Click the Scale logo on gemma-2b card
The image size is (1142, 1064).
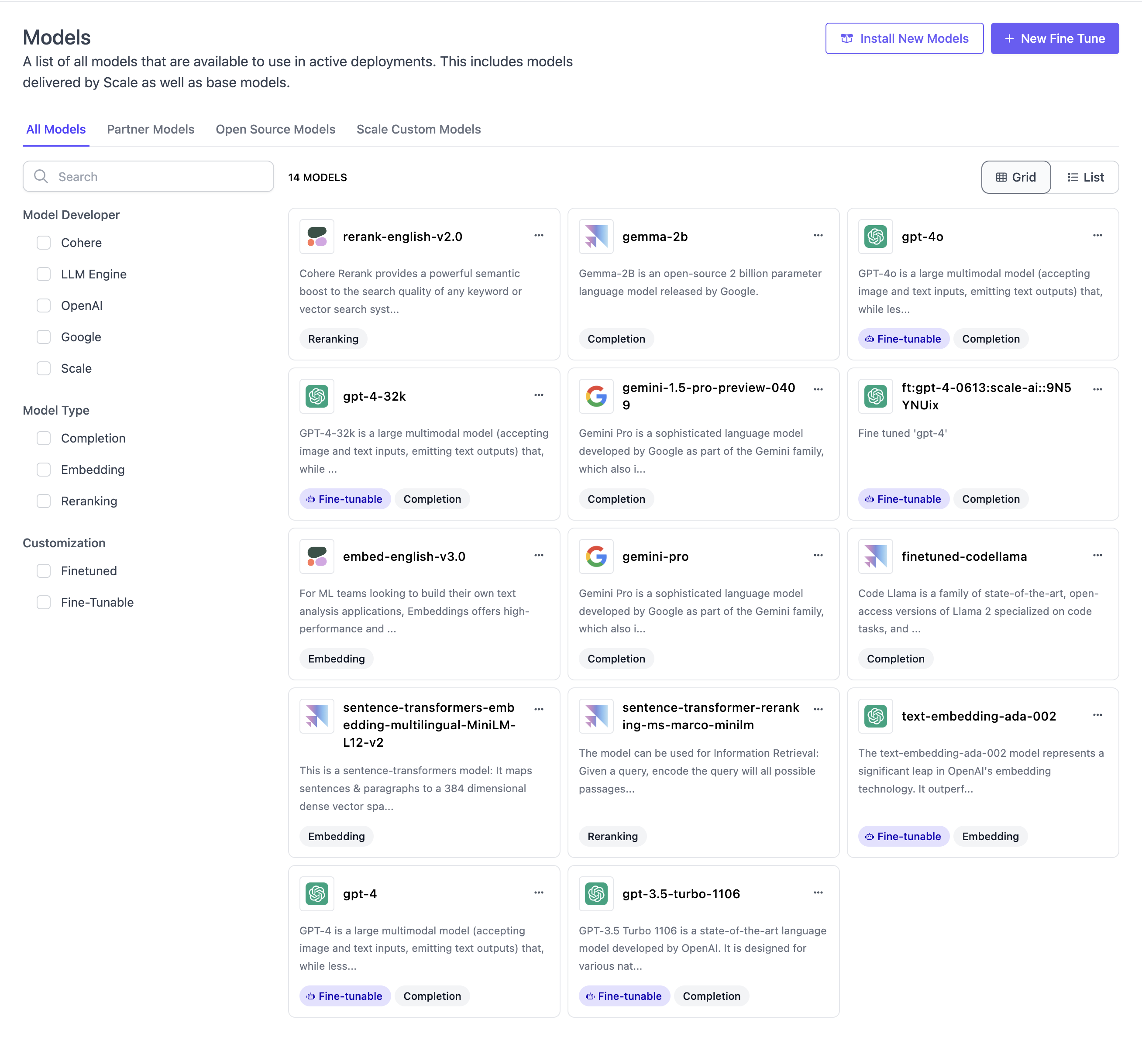(596, 237)
